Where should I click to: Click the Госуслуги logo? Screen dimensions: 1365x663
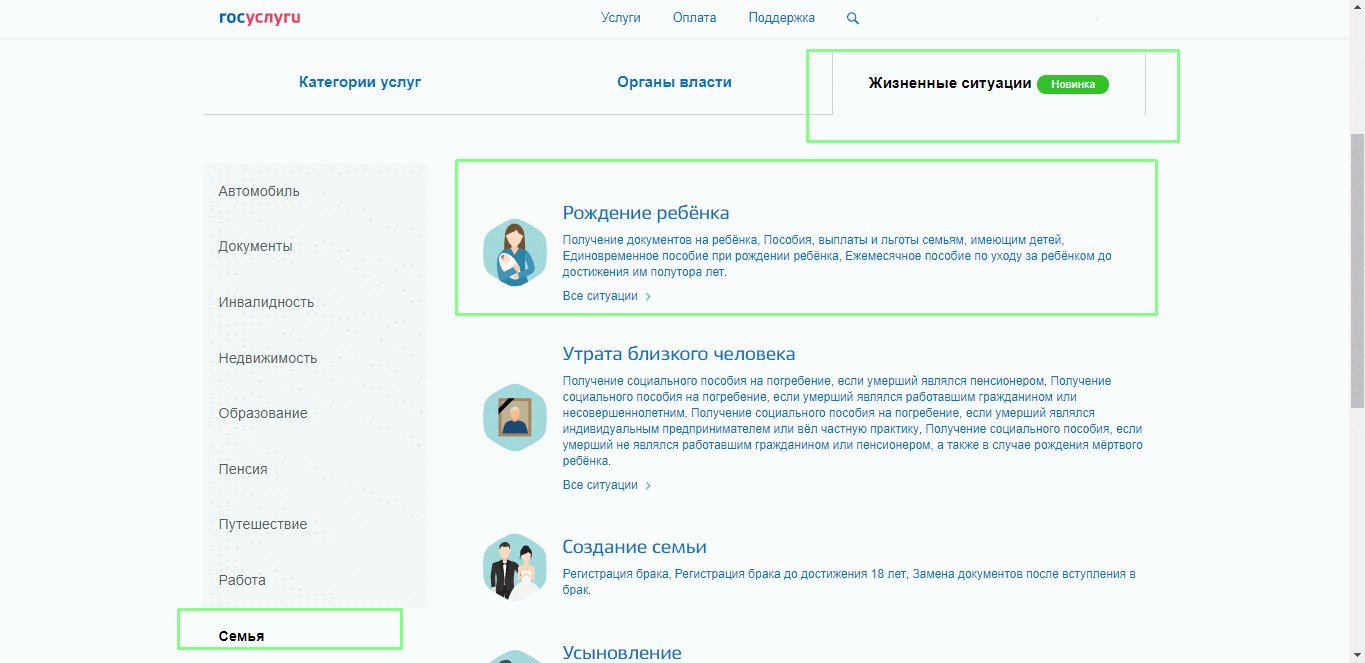260,18
